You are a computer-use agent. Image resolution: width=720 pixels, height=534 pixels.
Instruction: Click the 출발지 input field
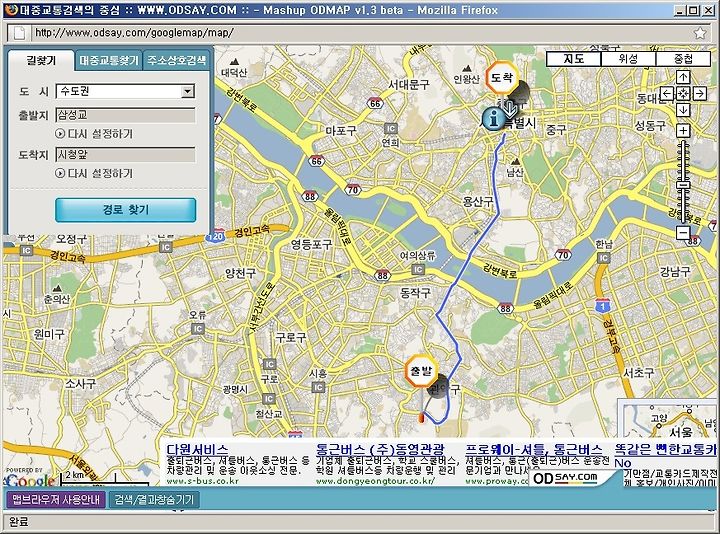coord(125,115)
